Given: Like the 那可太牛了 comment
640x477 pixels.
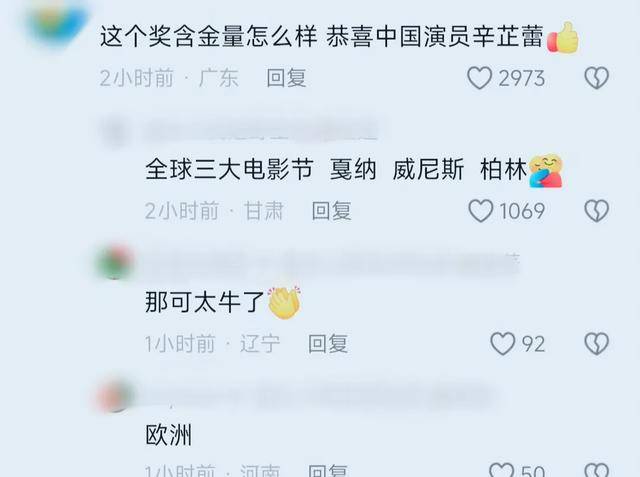Looking at the screenshot, I should [502, 344].
